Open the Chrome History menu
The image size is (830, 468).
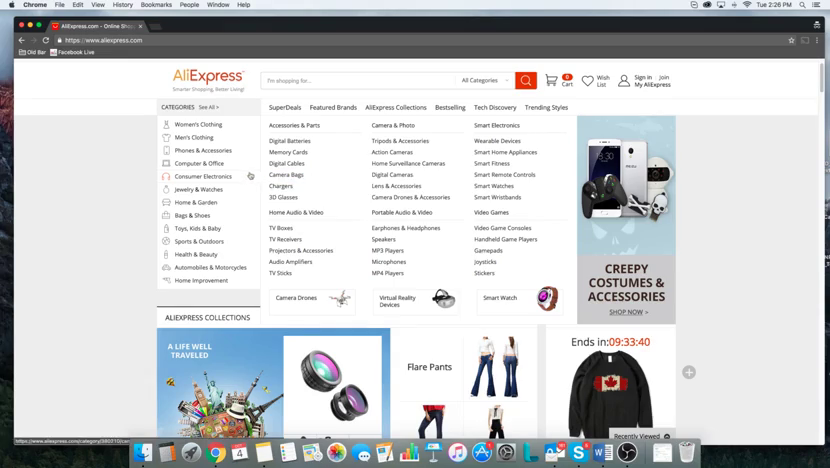[123, 5]
